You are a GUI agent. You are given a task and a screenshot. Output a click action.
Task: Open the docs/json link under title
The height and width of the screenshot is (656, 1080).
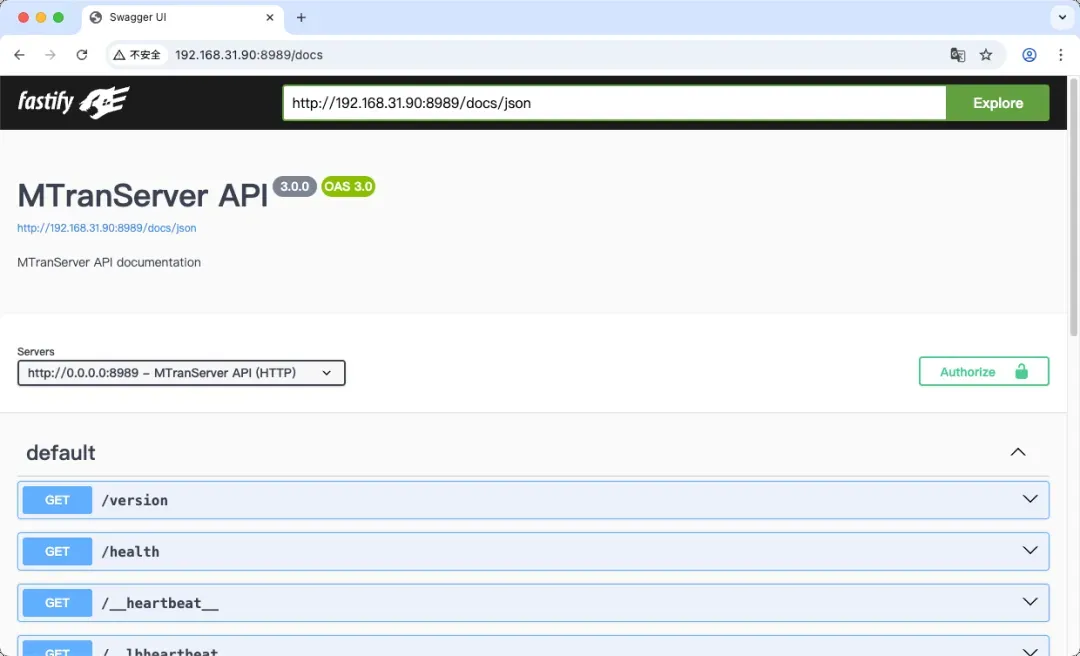point(107,228)
